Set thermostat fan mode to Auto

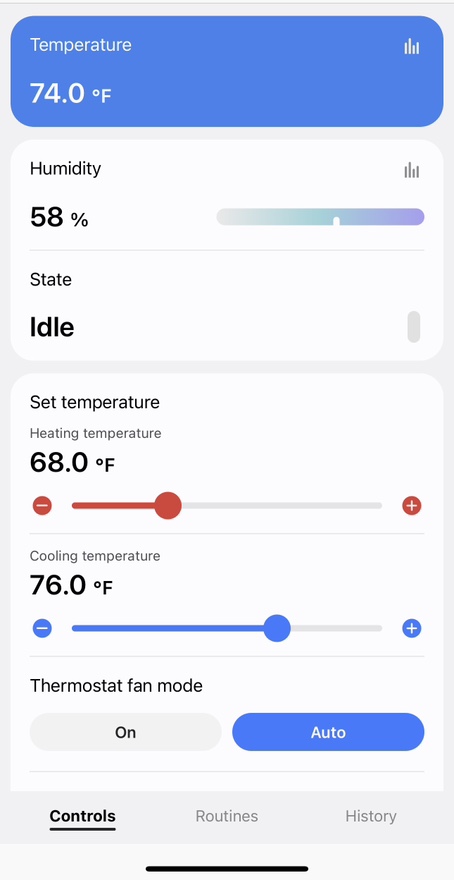click(x=328, y=732)
